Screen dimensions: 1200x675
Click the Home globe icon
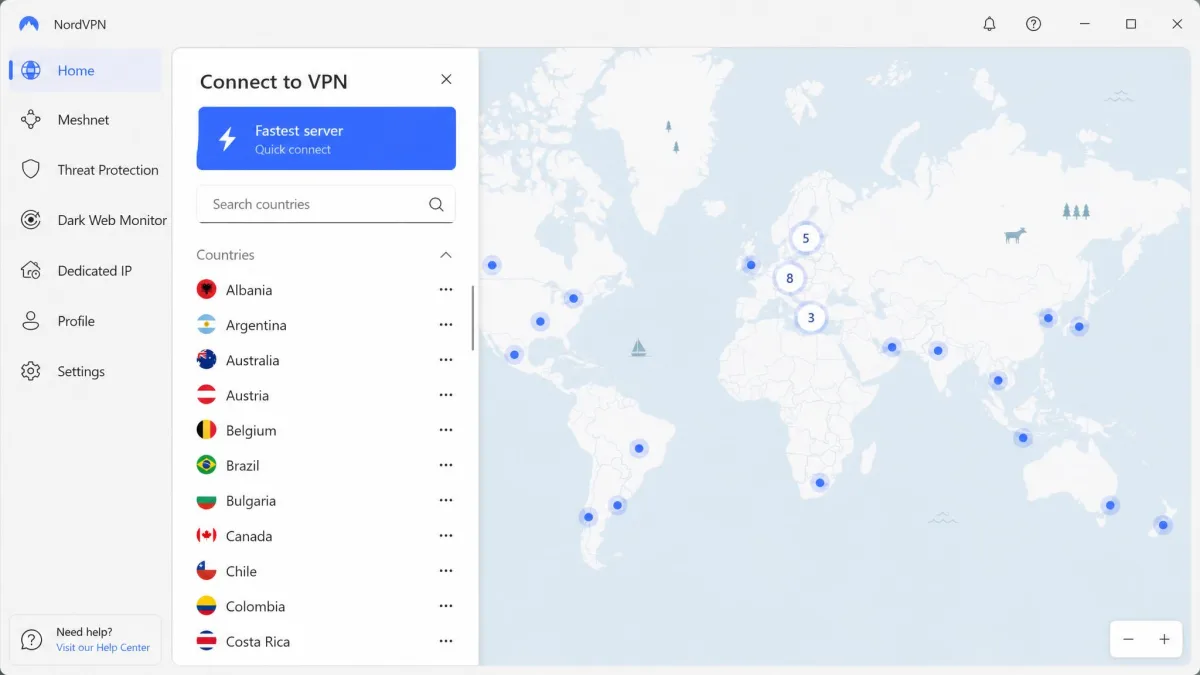(x=31, y=70)
